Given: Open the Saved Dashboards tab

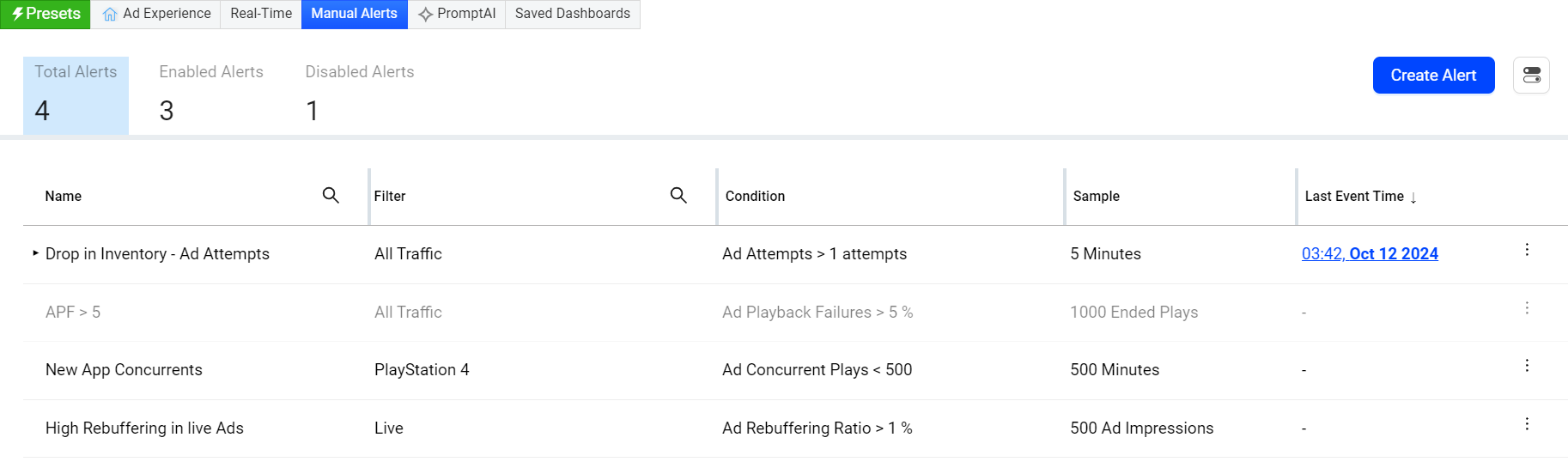Looking at the screenshot, I should pyautogui.click(x=572, y=14).
